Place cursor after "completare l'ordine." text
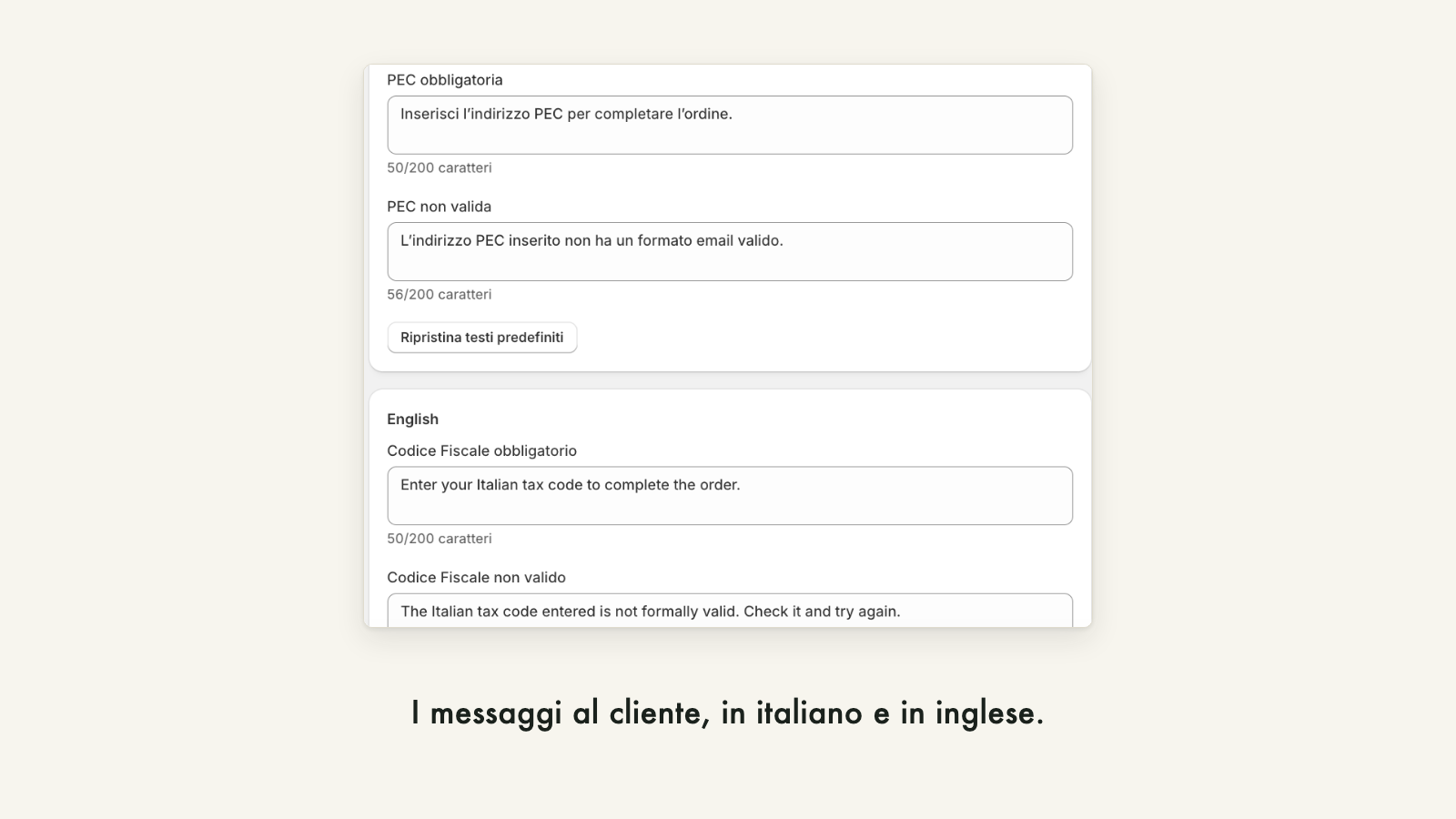The height and width of the screenshot is (819, 1456). (x=734, y=115)
